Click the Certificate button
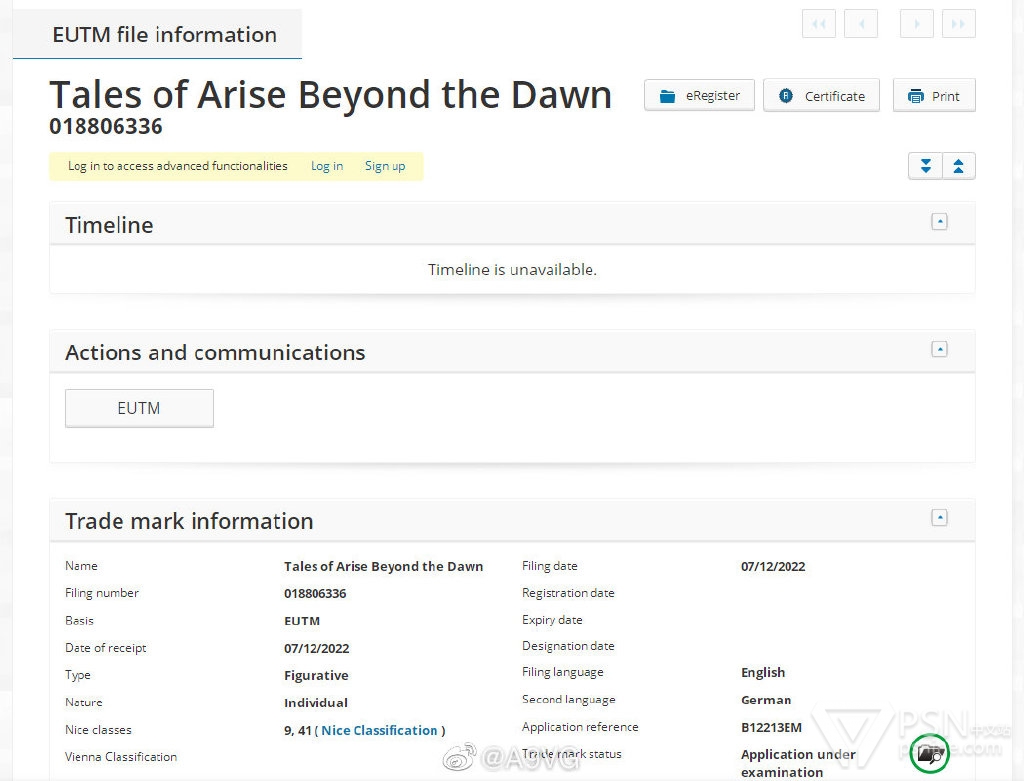1024x781 pixels. click(x=821, y=96)
